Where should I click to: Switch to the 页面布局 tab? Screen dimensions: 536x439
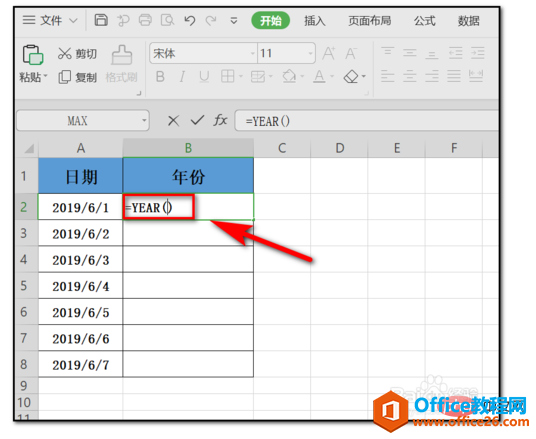click(370, 21)
